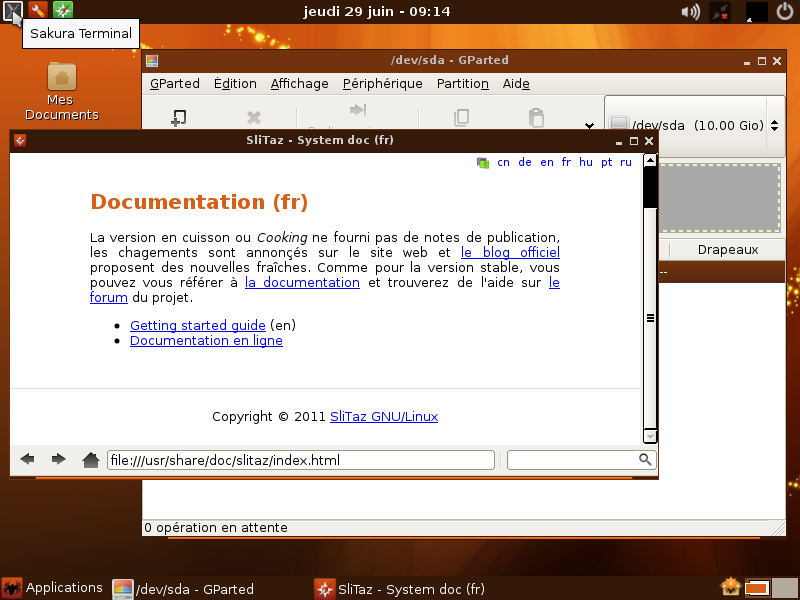Open the 'le blog officiel' link

[x=510, y=253]
